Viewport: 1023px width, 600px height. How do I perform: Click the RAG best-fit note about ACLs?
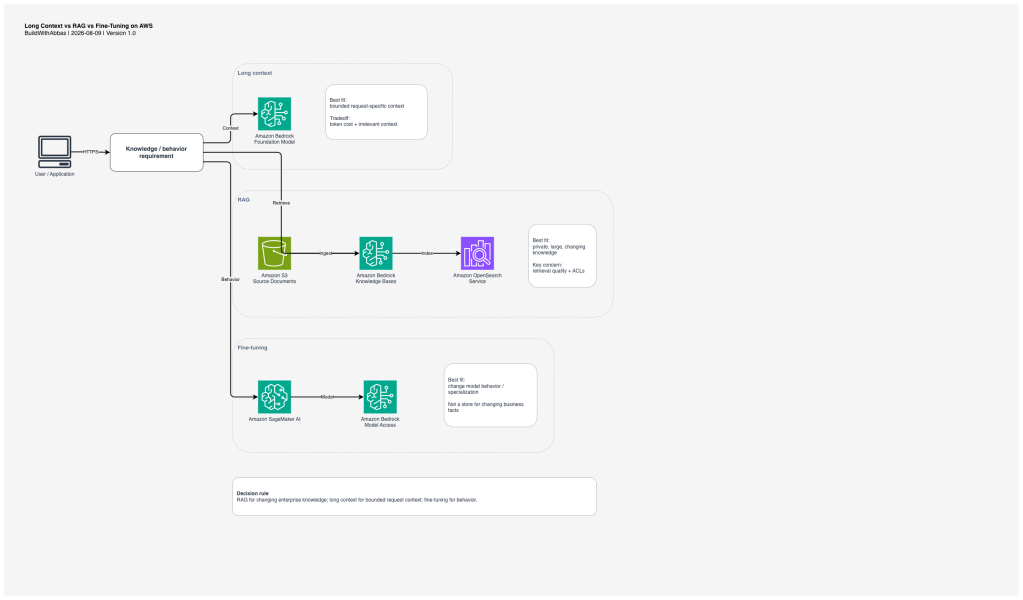coord(562,256)
